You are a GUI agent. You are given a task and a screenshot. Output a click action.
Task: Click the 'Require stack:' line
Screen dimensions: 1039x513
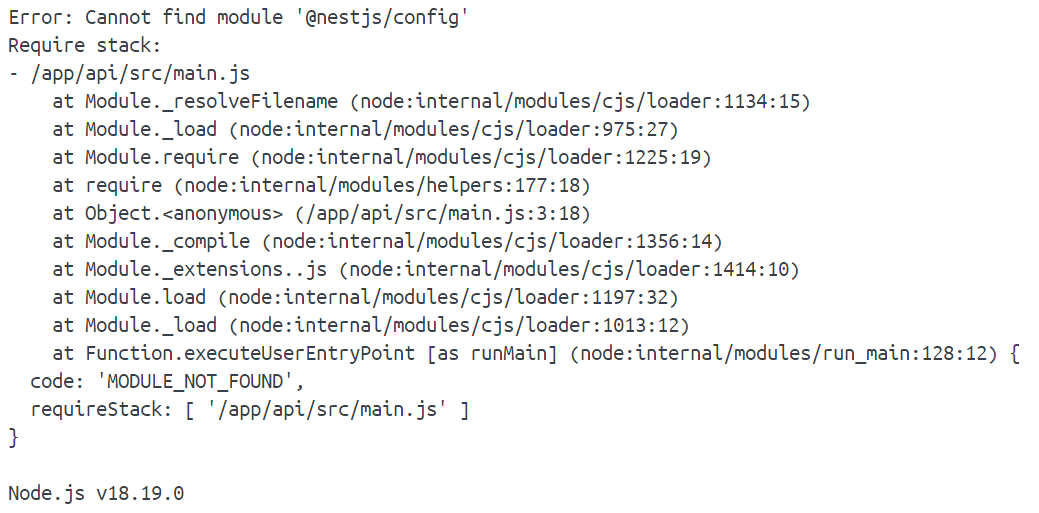pyautogui.click(x=85, y=45)
